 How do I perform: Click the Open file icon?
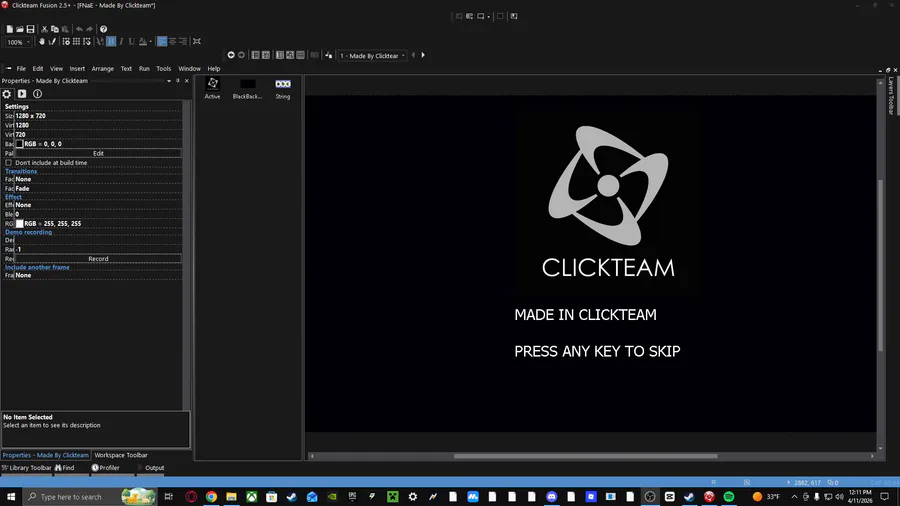[x=20, y=29]
